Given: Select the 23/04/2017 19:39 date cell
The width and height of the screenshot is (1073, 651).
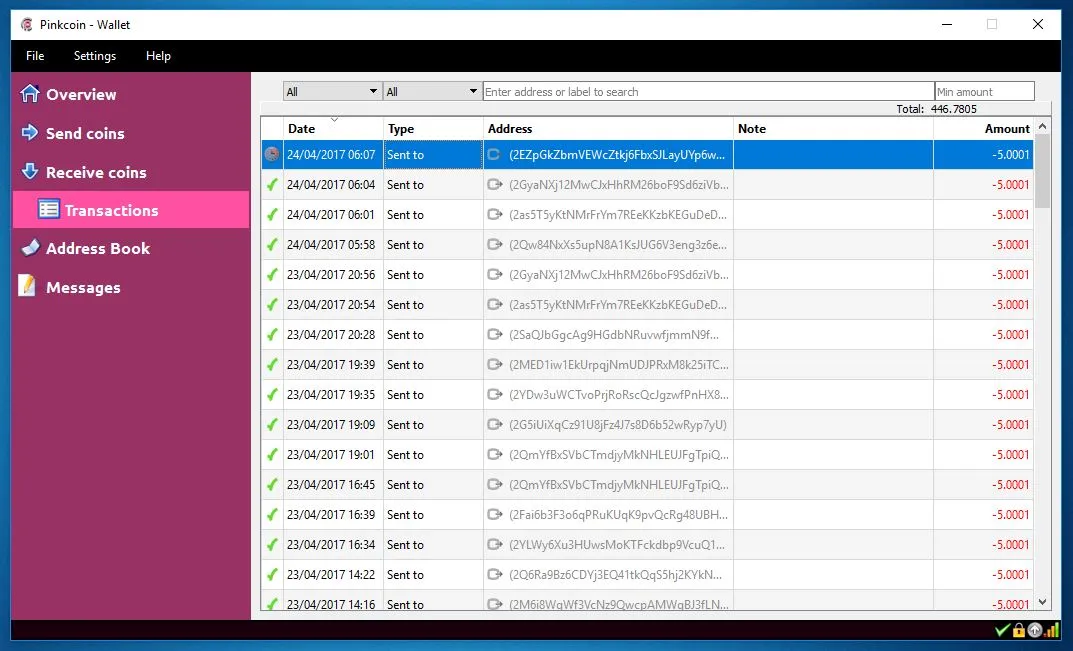Looking at the screenshot, I should coord(333,365).
